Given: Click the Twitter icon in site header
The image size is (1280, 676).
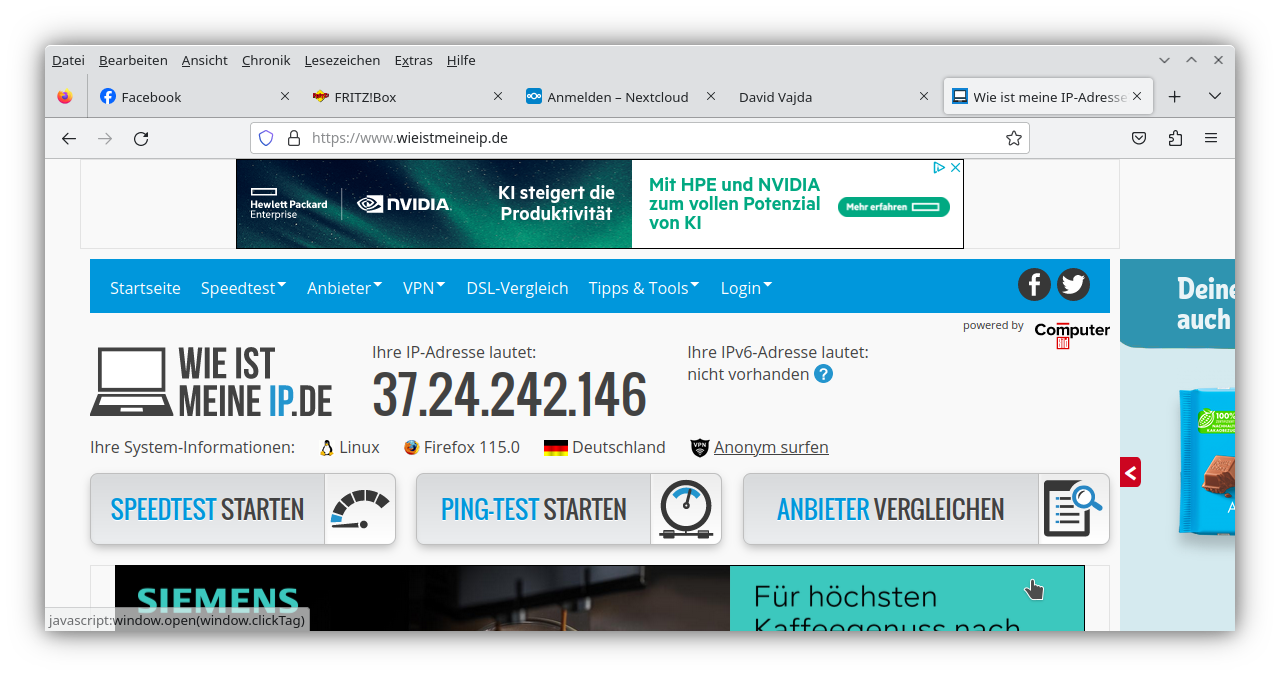Looking at the screenshot, I should coord(1073,285).
